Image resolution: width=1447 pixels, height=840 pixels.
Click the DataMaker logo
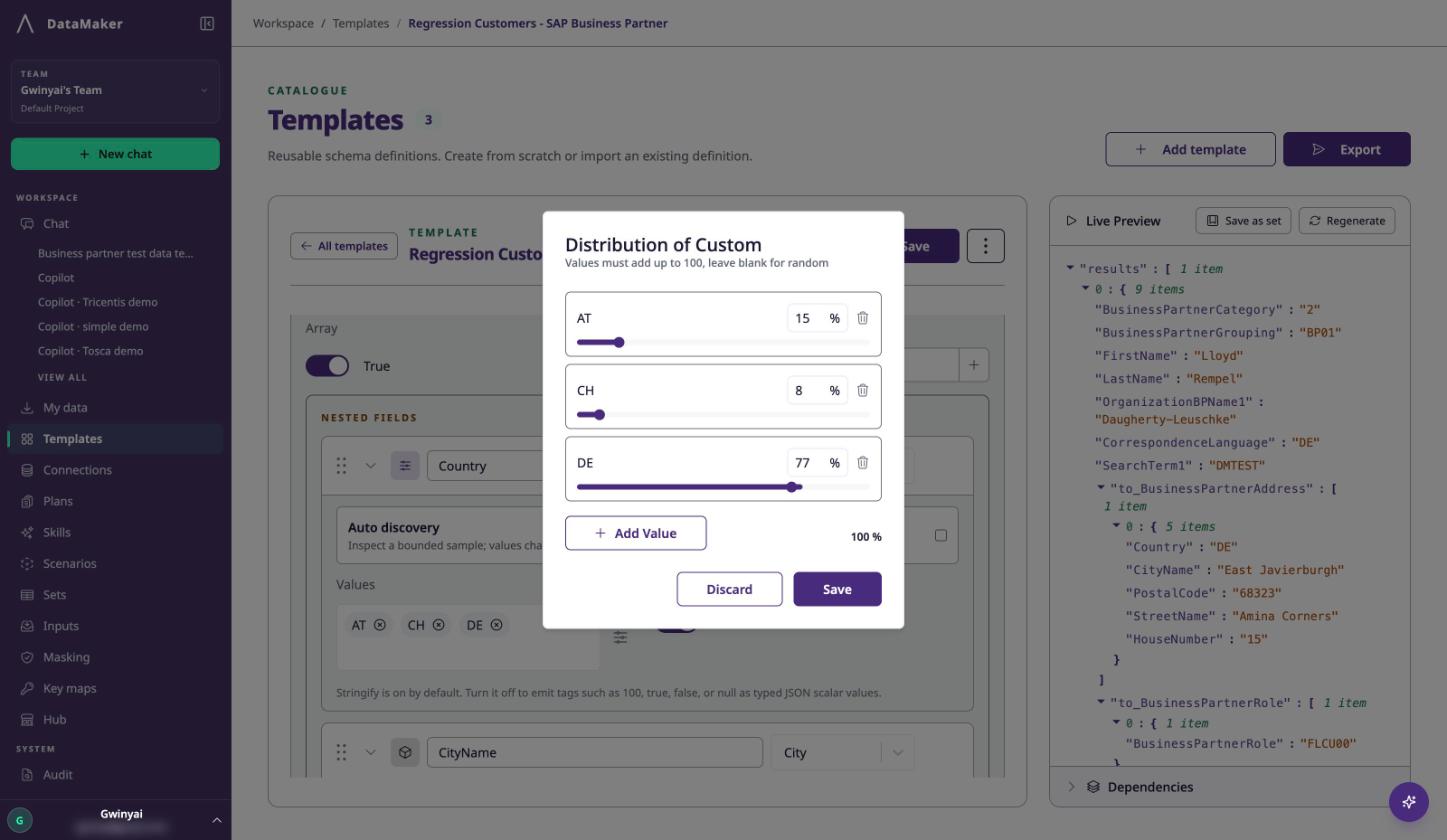pyautogui.click(x=26, y=23)
